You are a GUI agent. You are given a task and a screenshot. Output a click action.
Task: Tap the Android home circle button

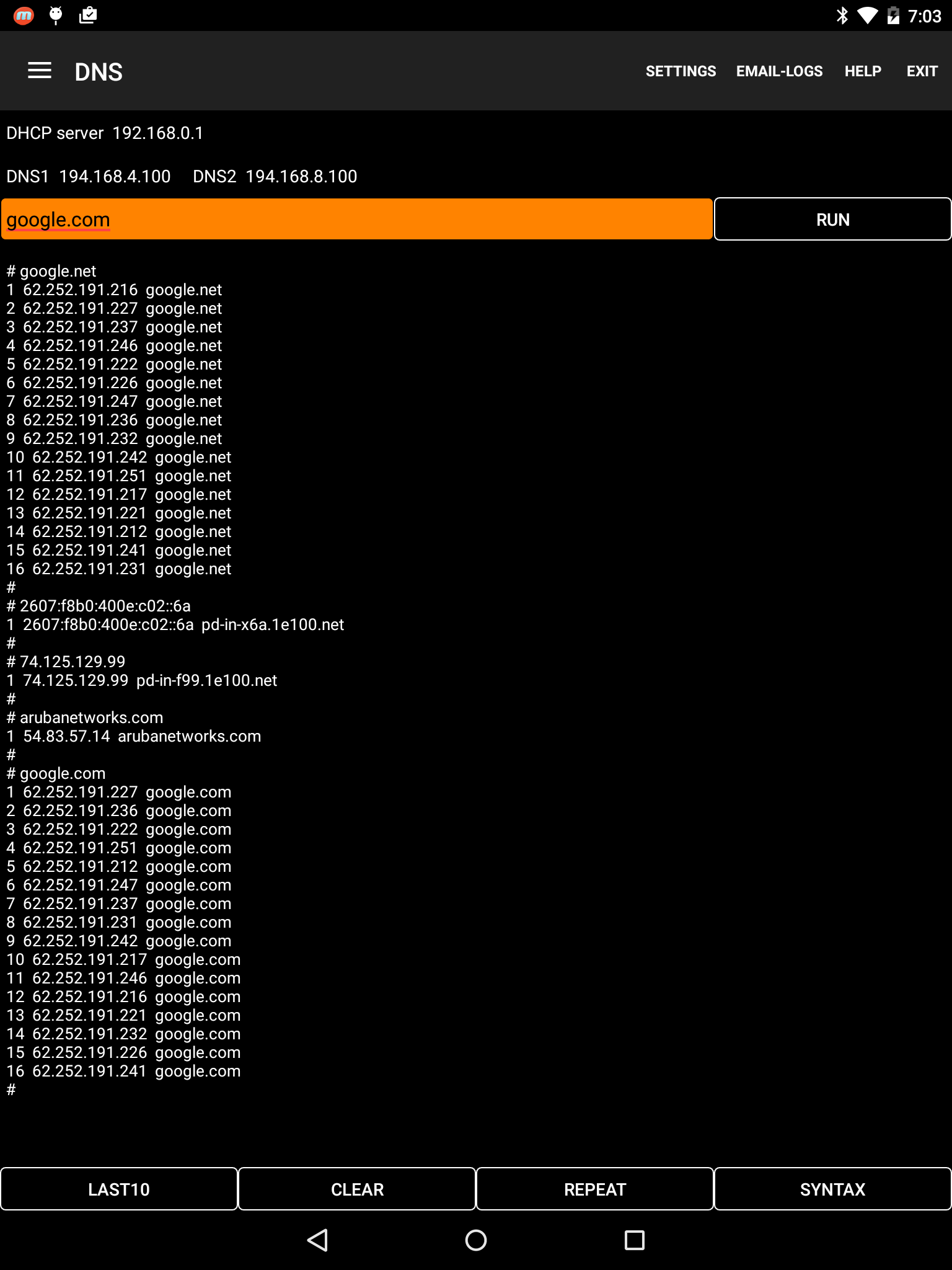[476, 1240]
